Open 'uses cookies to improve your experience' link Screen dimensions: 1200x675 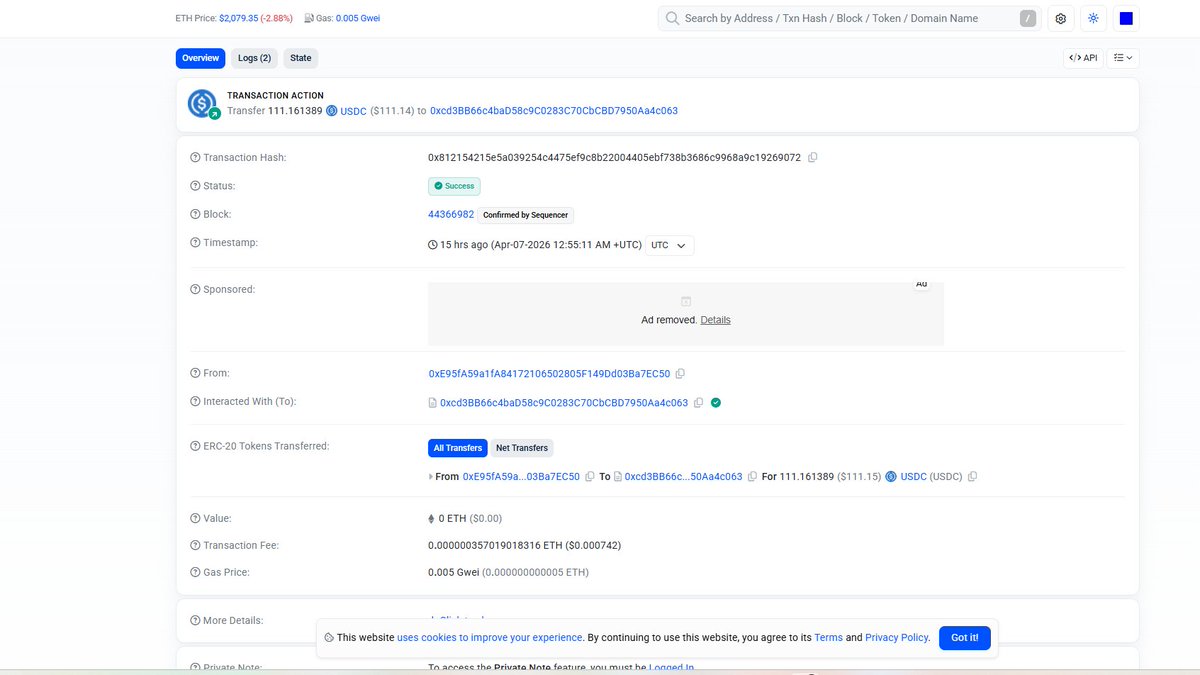click(490, 637)
